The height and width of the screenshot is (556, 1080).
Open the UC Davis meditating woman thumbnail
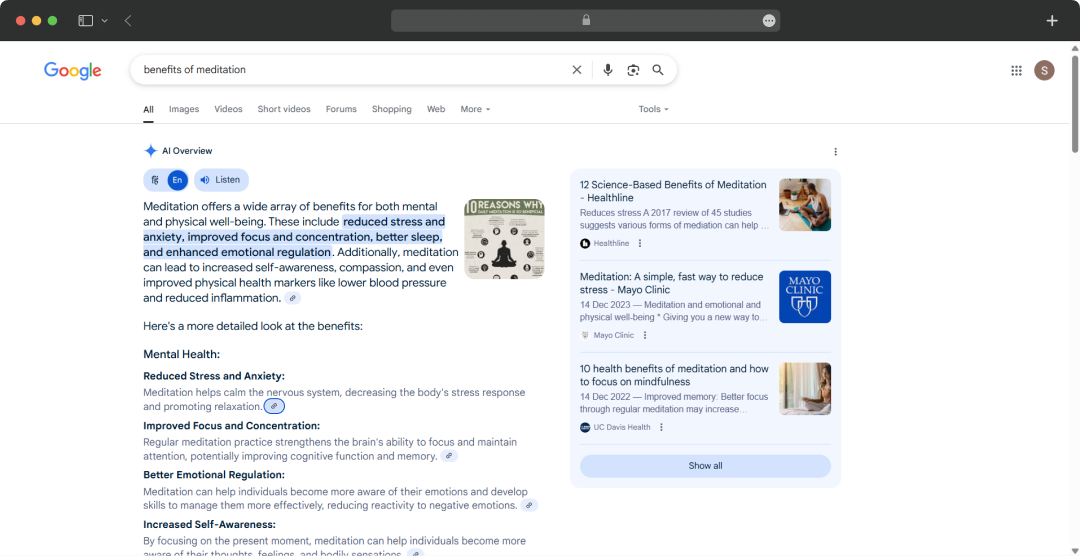click(804, 389)
